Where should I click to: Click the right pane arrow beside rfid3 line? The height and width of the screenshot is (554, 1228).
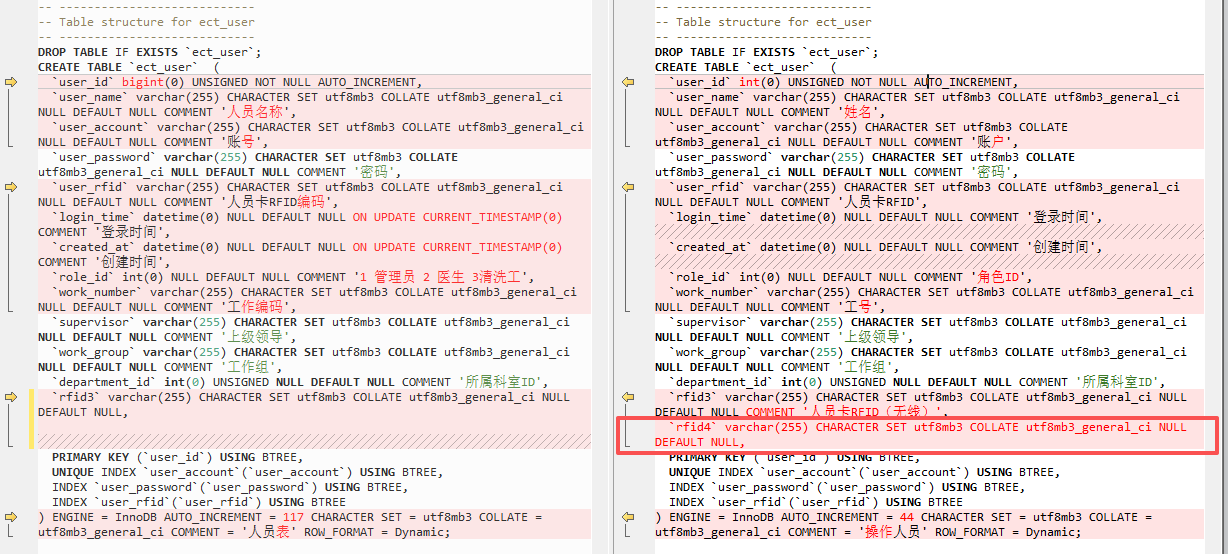click(x=628, y=397)
